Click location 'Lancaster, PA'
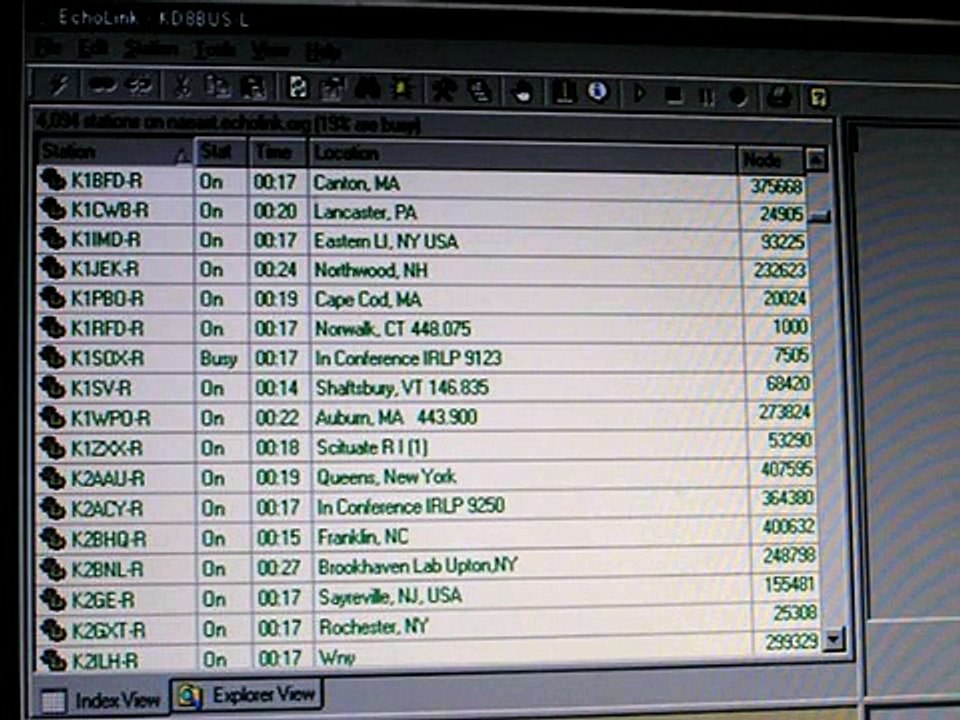960x720 pixels. pyautogui.click(x=366, y=212)
